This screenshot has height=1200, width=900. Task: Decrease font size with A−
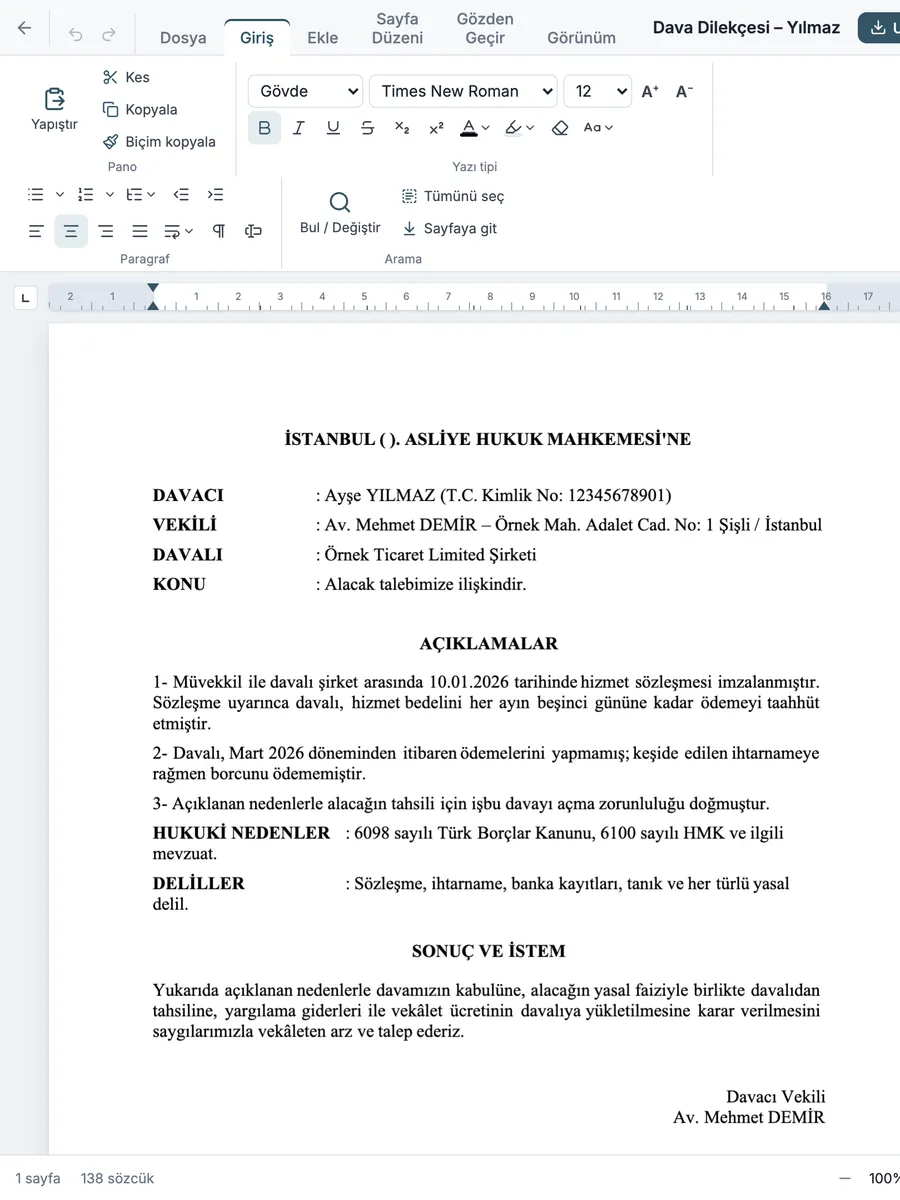tap(684, 91)
